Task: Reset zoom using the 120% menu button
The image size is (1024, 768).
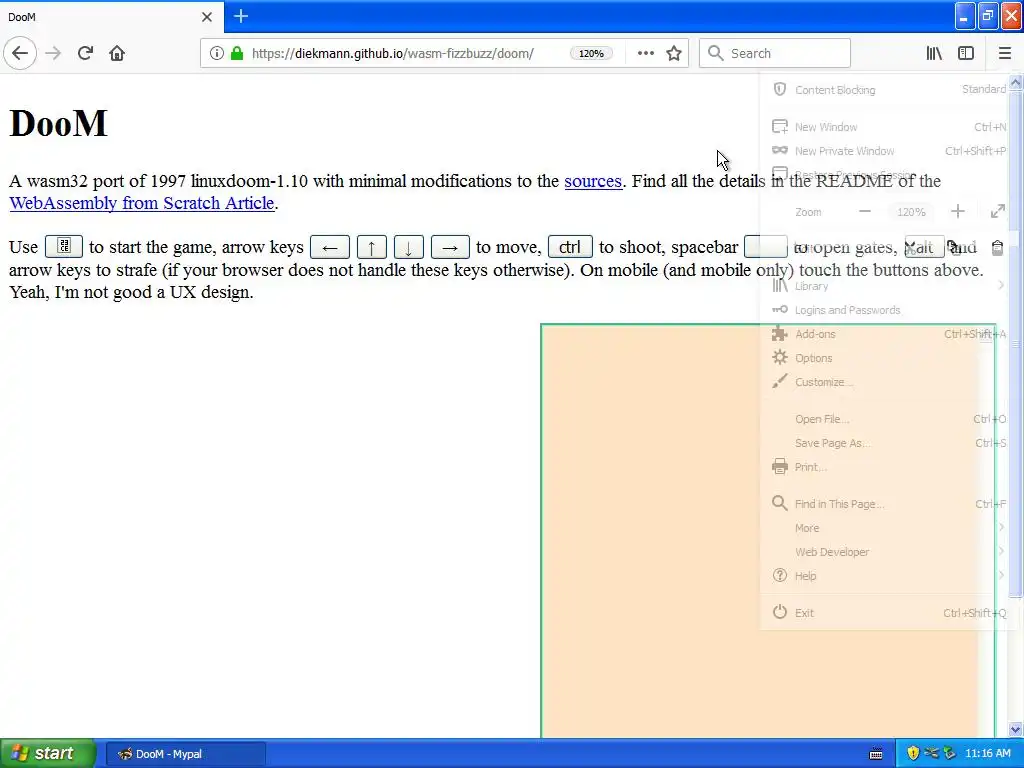Action: [x=911, y=212]
